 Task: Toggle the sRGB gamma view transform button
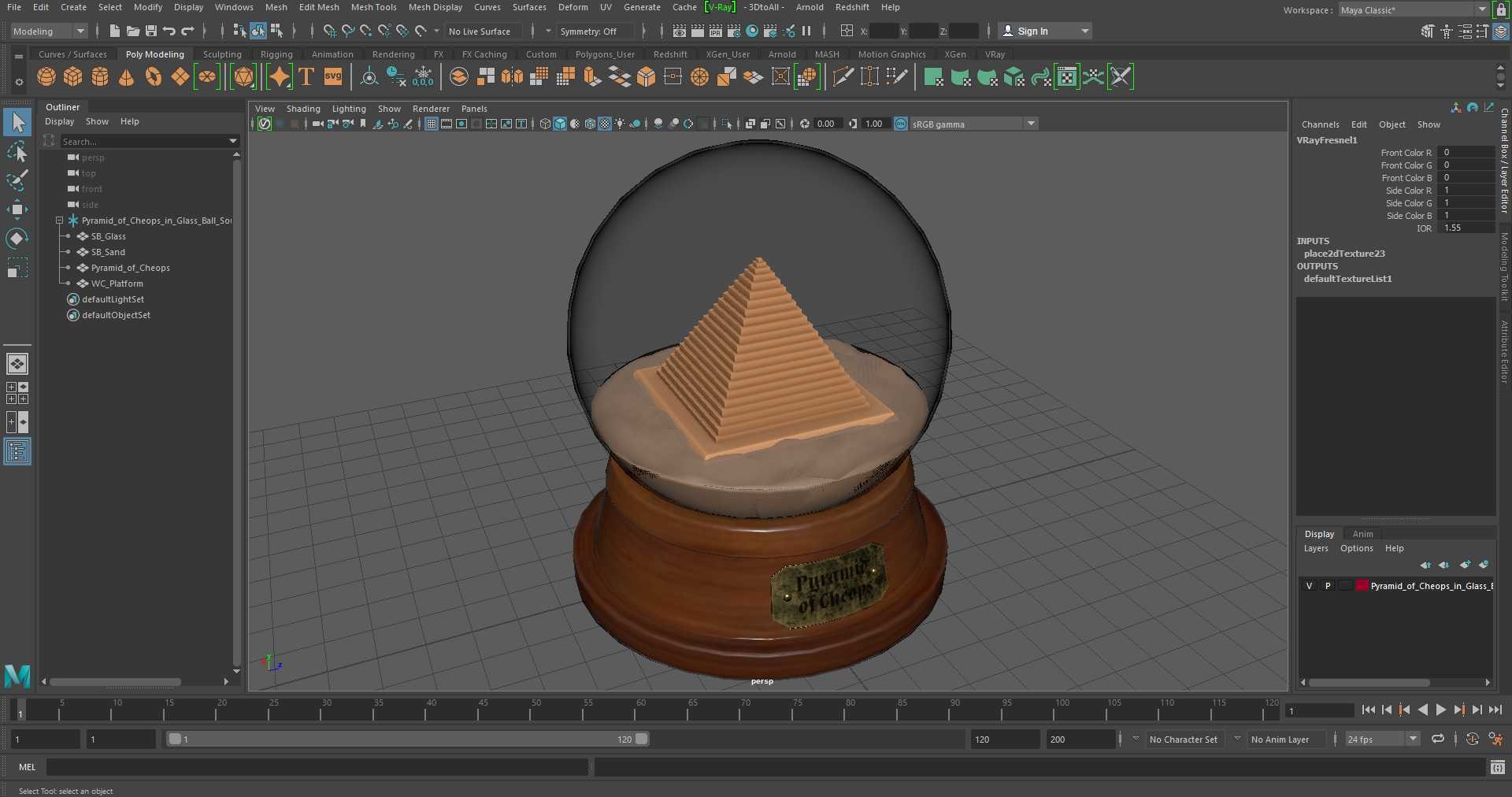(901, 124)
